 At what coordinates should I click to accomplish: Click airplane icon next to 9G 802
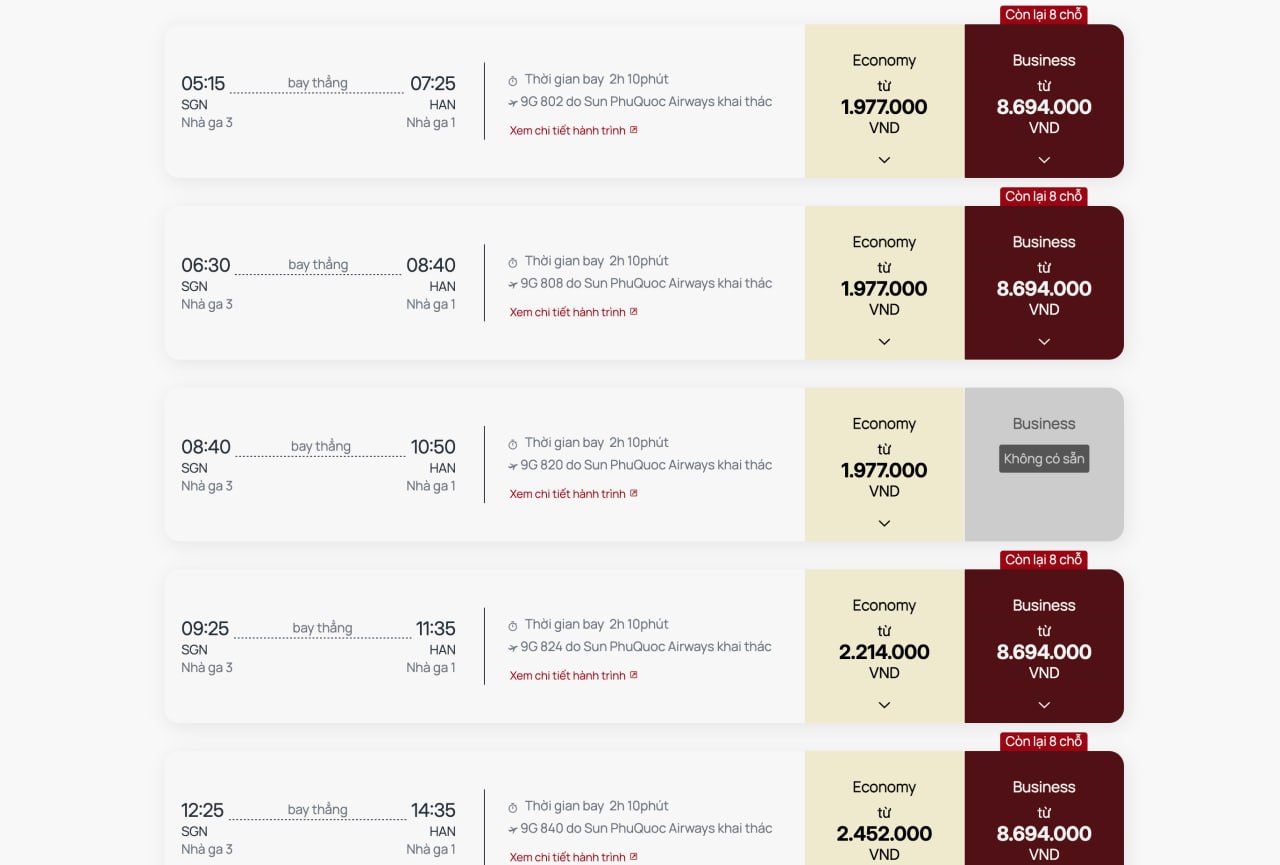(513, 102)
